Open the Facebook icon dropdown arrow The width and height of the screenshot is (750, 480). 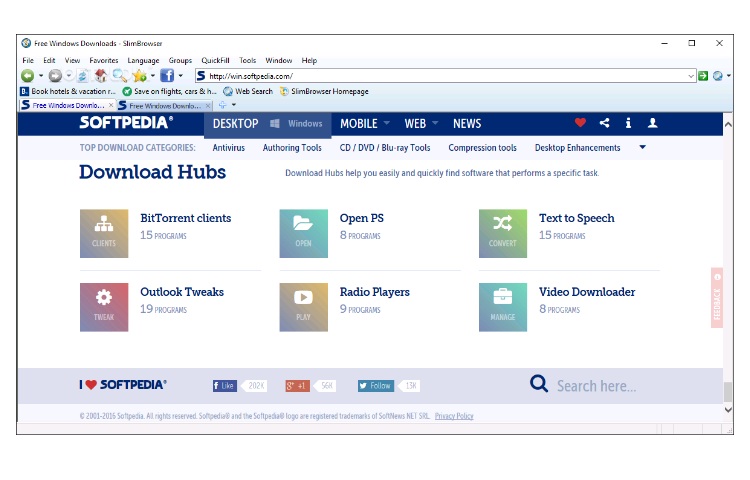click(180, 76)
